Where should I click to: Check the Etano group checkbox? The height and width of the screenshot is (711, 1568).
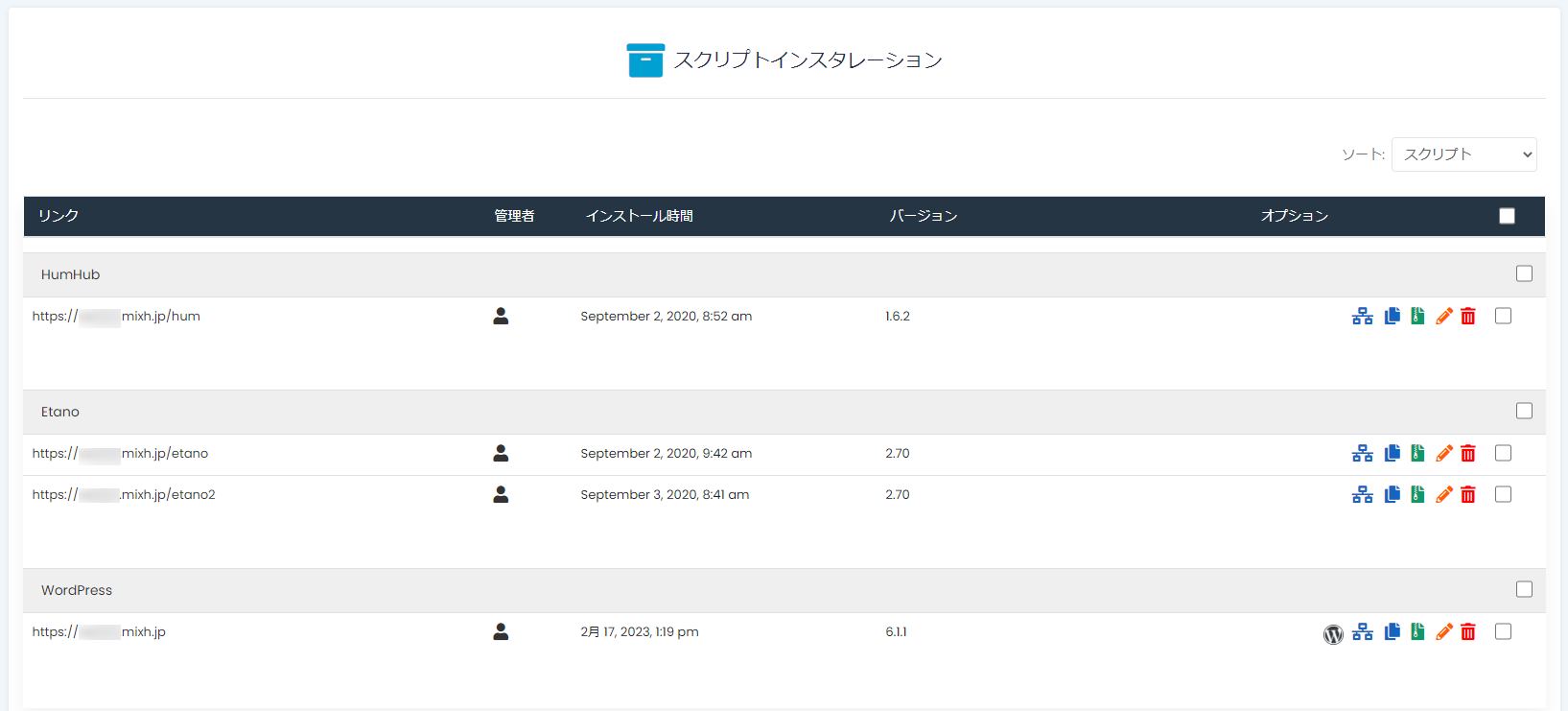point(1524,411)
